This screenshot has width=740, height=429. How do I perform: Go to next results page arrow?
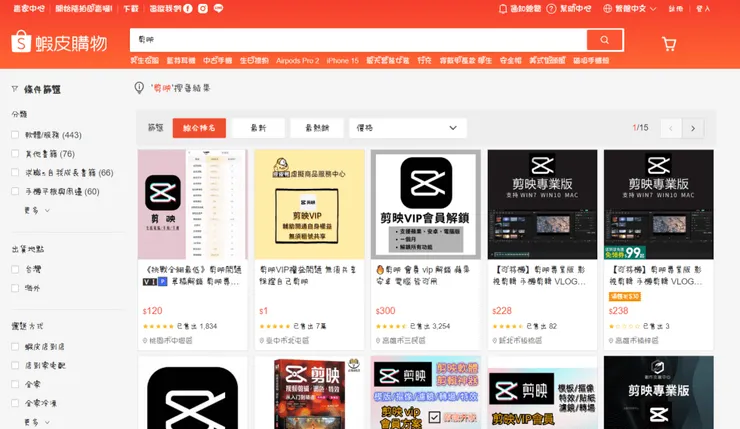point(693,128)
